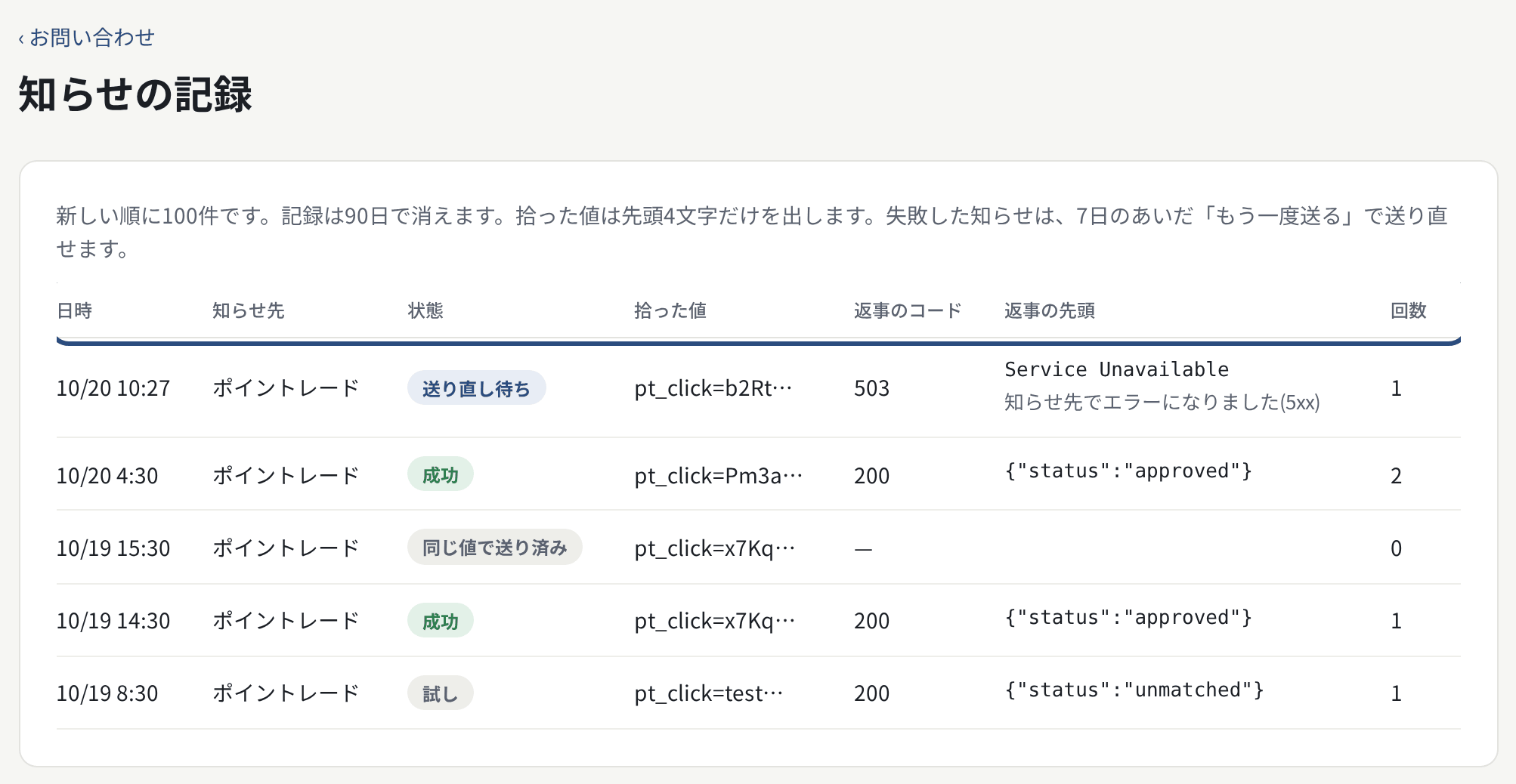Click ポイントレード in the 10/19 8:30 row
Image resolution: width=1516 pixels, height=784 pixels.
point(286,693)
